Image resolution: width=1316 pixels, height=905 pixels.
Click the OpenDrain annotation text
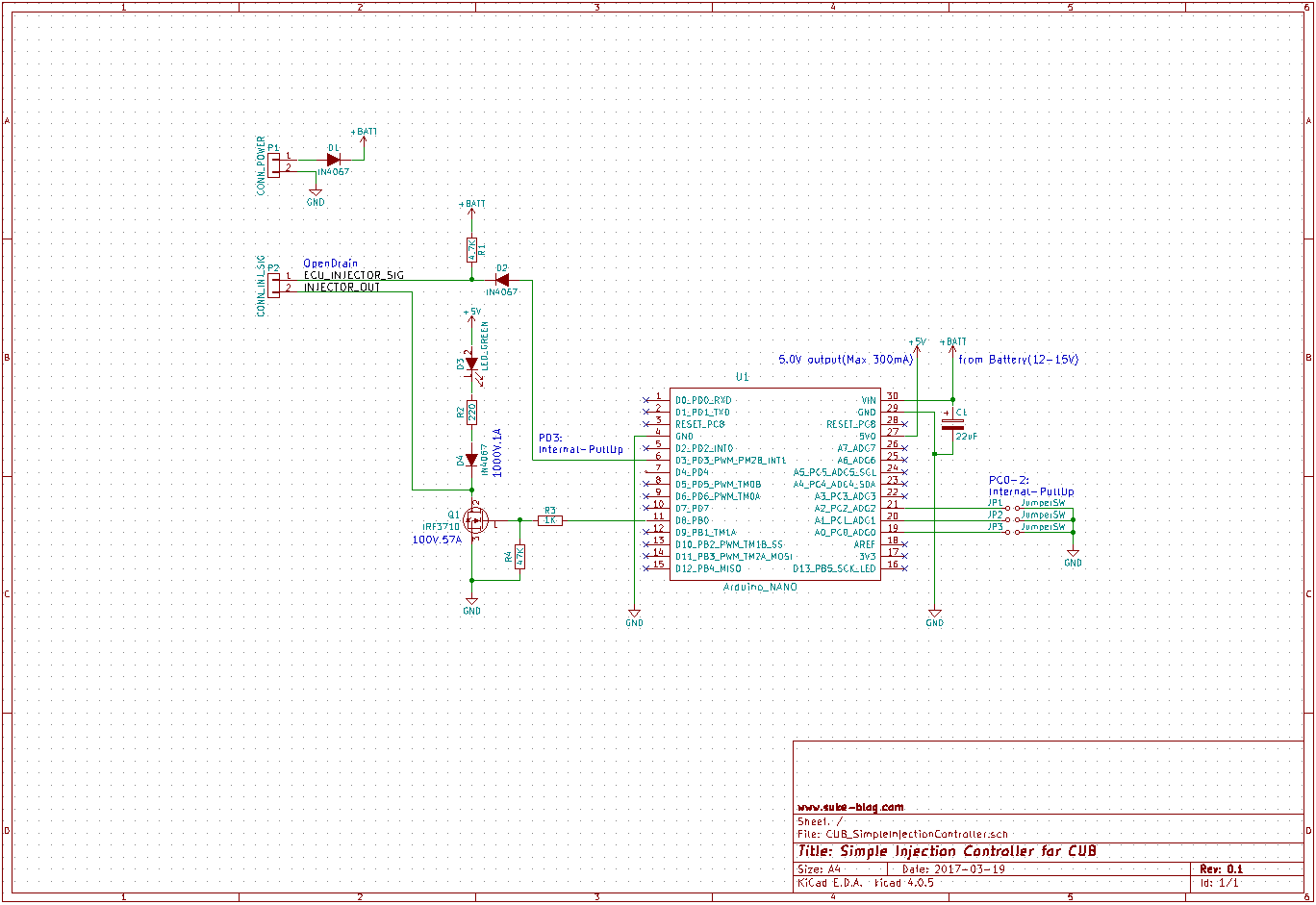click(x=330, y=264)
